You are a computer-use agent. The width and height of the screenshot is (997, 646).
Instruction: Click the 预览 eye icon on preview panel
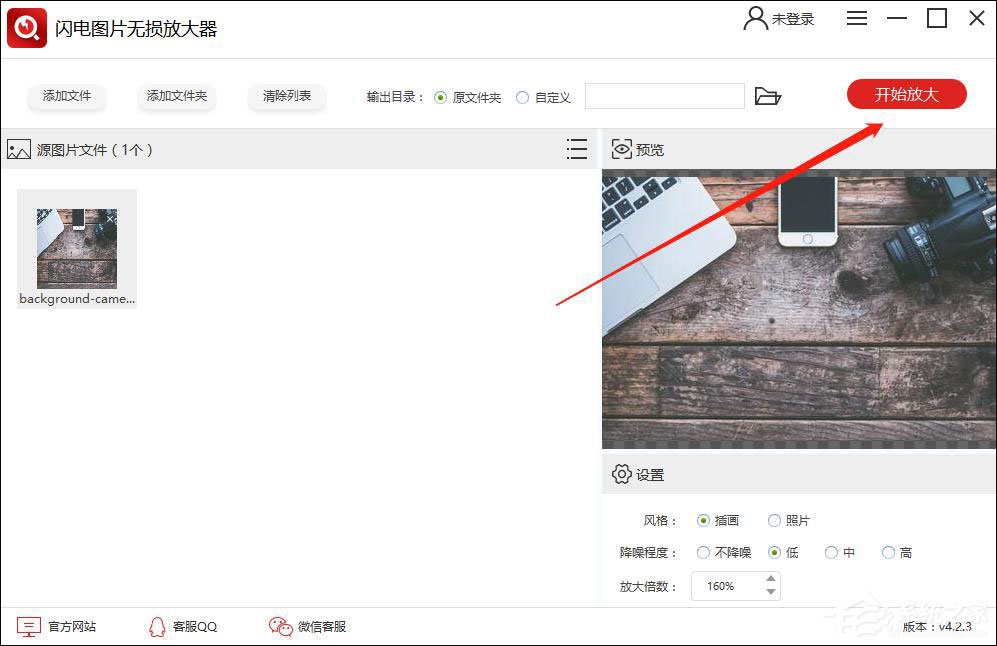tap(622, 149)
